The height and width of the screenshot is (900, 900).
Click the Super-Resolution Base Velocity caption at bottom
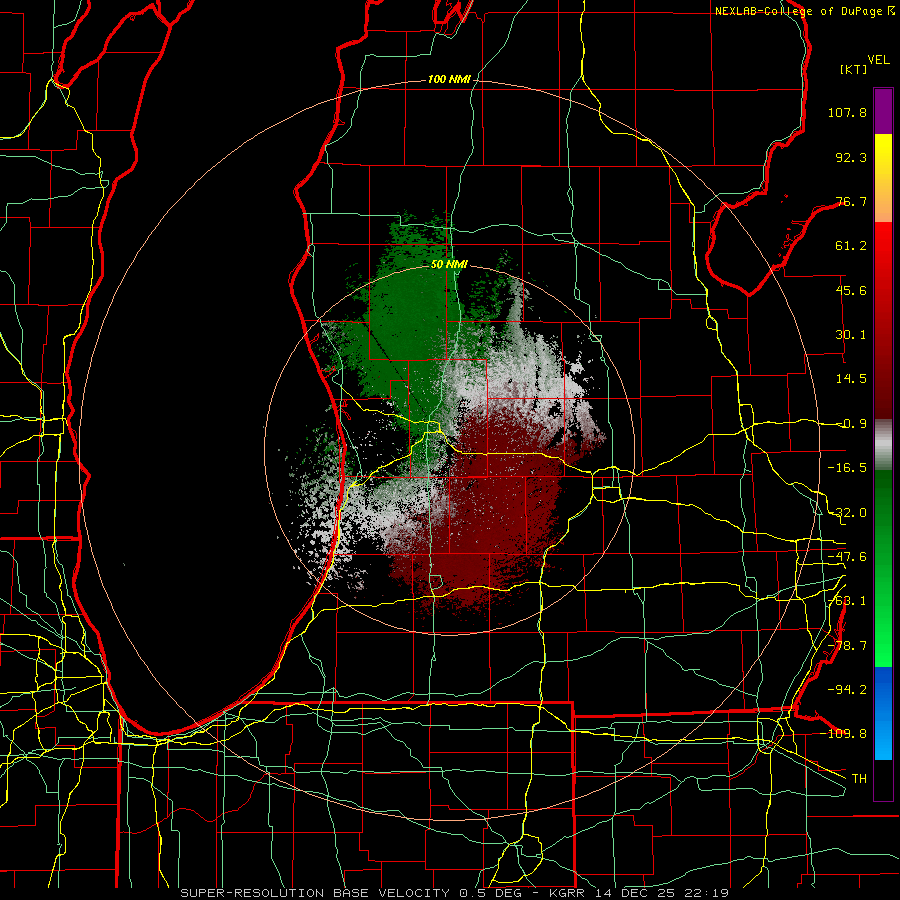pos(454,893)
